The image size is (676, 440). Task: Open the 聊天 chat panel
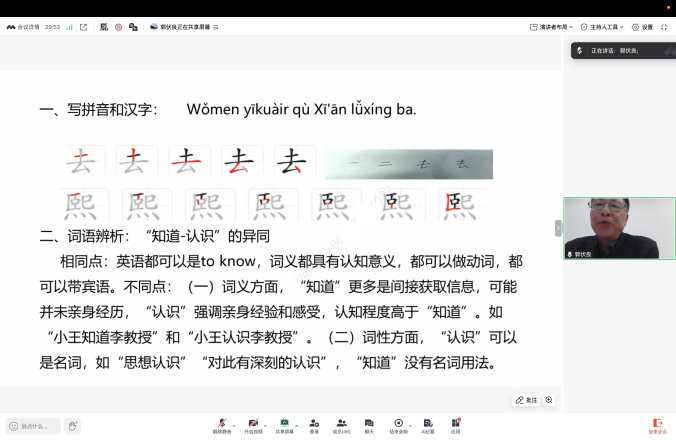click(x=369, y=423)
